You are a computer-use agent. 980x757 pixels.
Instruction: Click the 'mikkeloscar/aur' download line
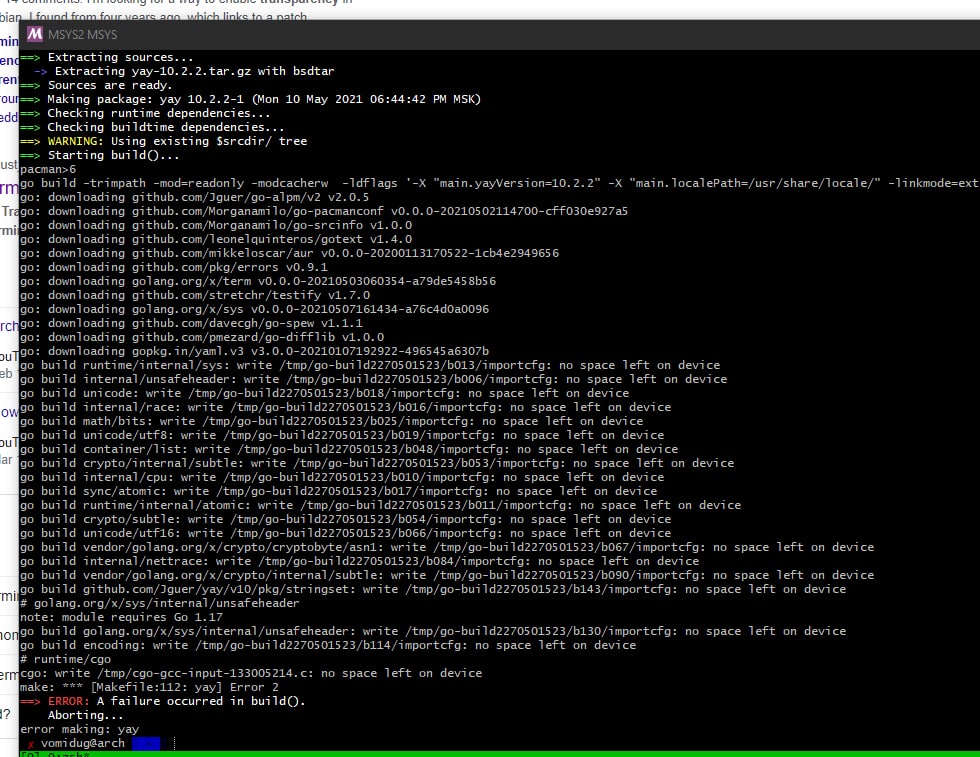(289, 253)
